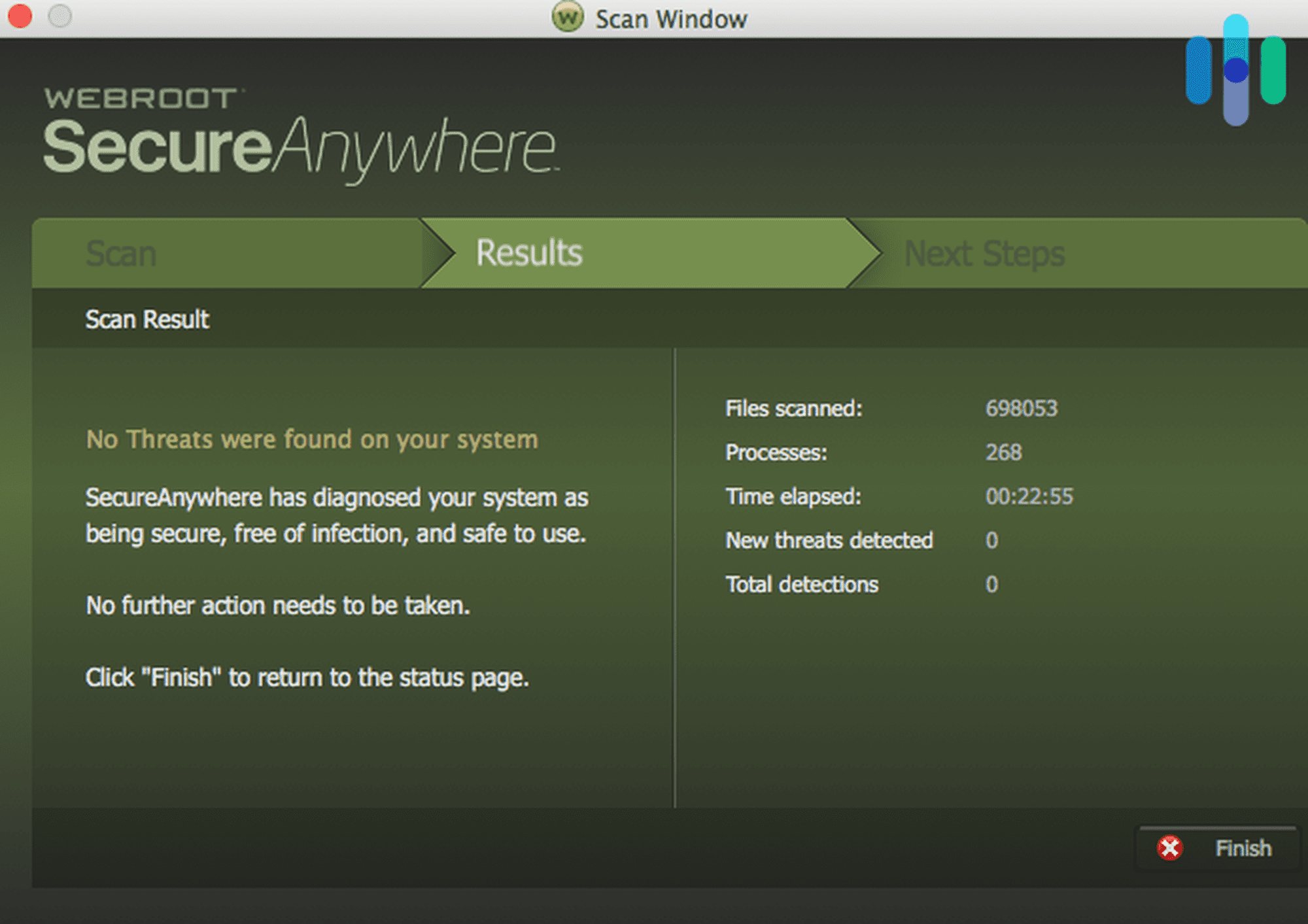
Task: Select the Processes value 268
Action: [x=1004, y=453]
